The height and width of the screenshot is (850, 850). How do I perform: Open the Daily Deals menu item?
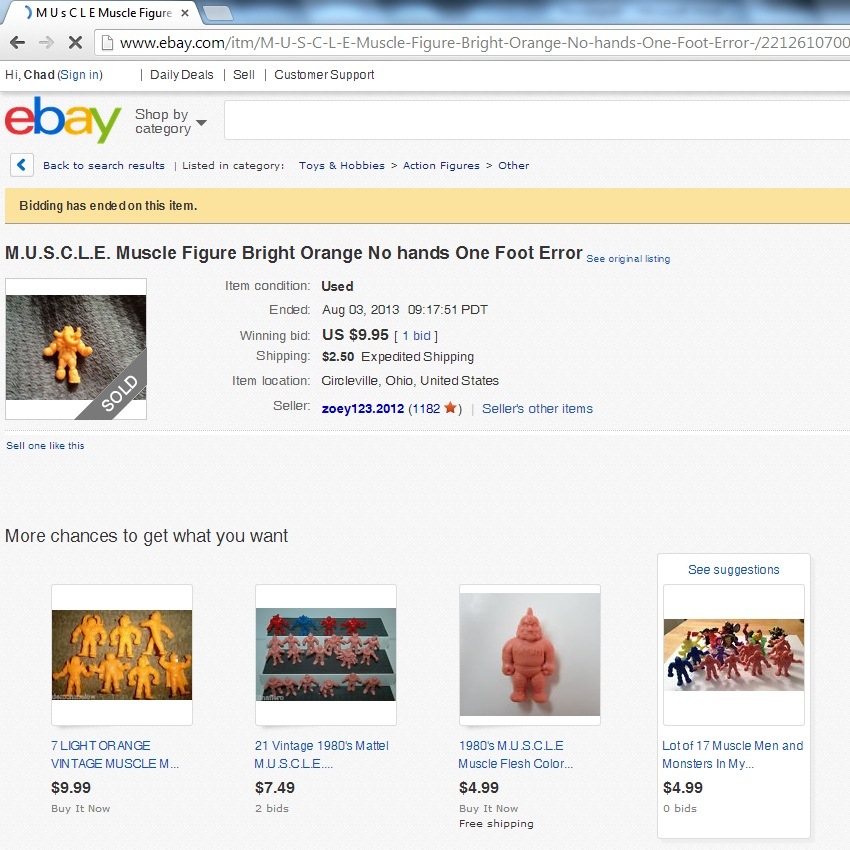pyautogui.click(x=182, y=75)
